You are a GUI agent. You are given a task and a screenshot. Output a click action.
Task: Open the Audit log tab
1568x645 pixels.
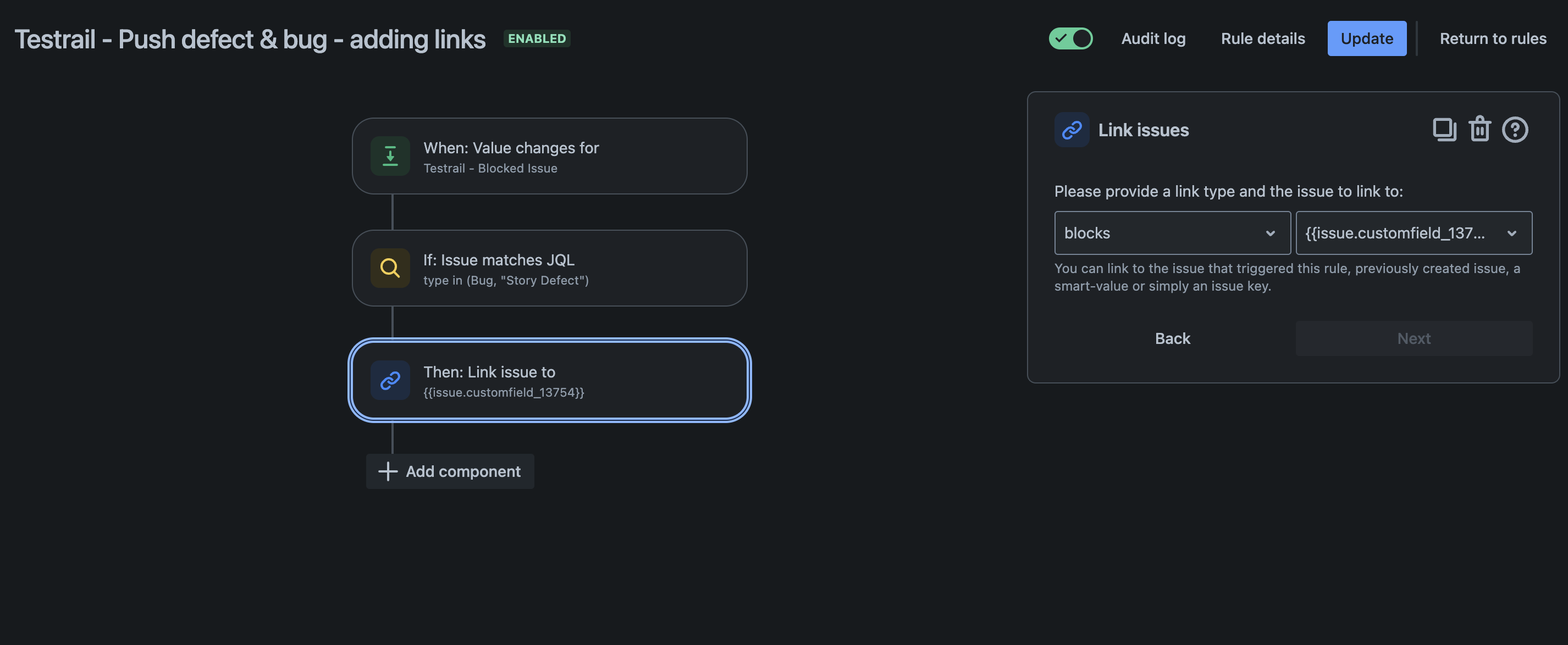tap(1153, 38)
